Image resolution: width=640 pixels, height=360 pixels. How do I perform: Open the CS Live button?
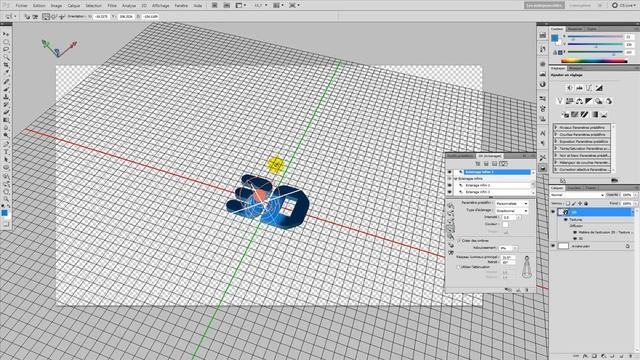[624, 5]
